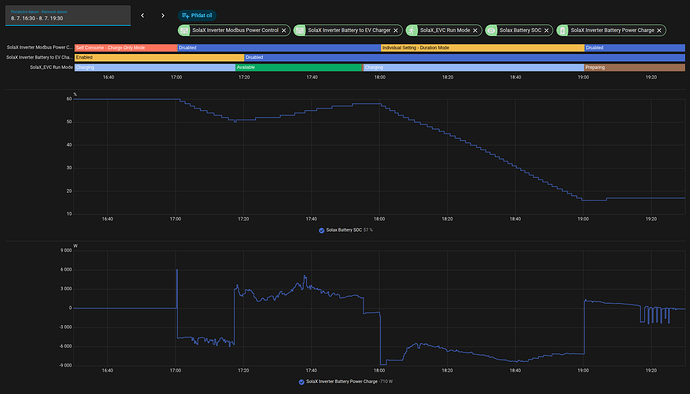
Task: Click the Self Consume - Charge Only Mode segment
Action: click(126, 48)
